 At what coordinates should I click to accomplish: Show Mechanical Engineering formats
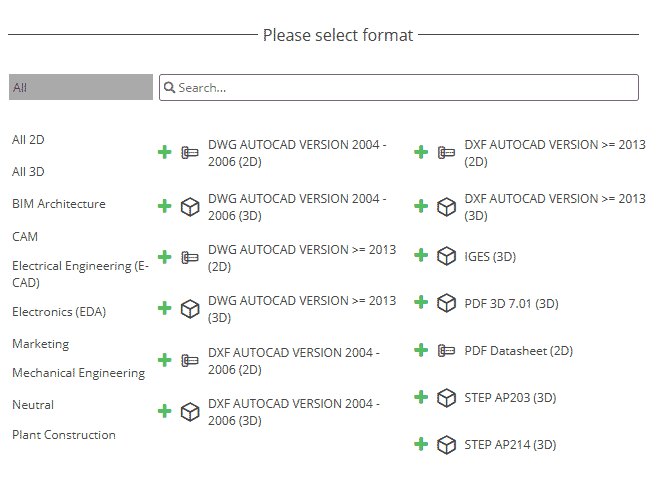pos(79,373)
